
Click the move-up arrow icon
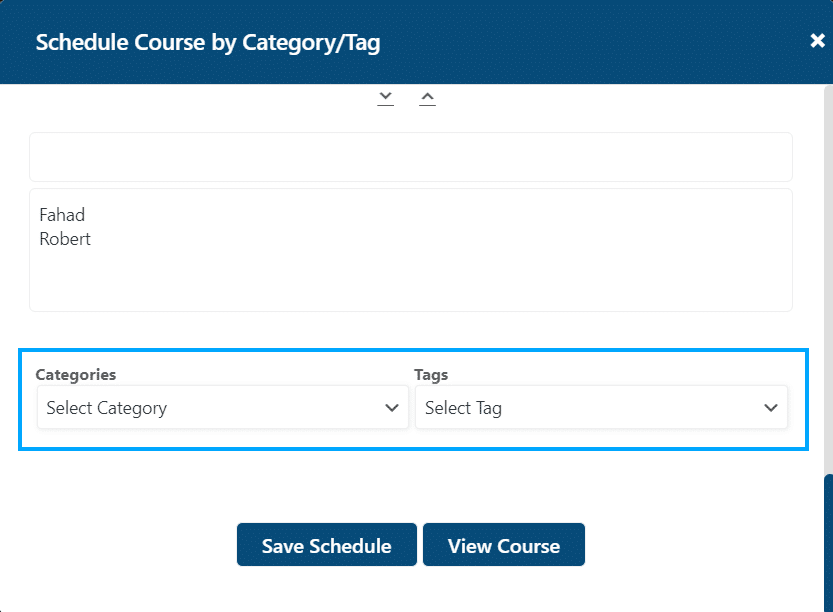[427, 98]
